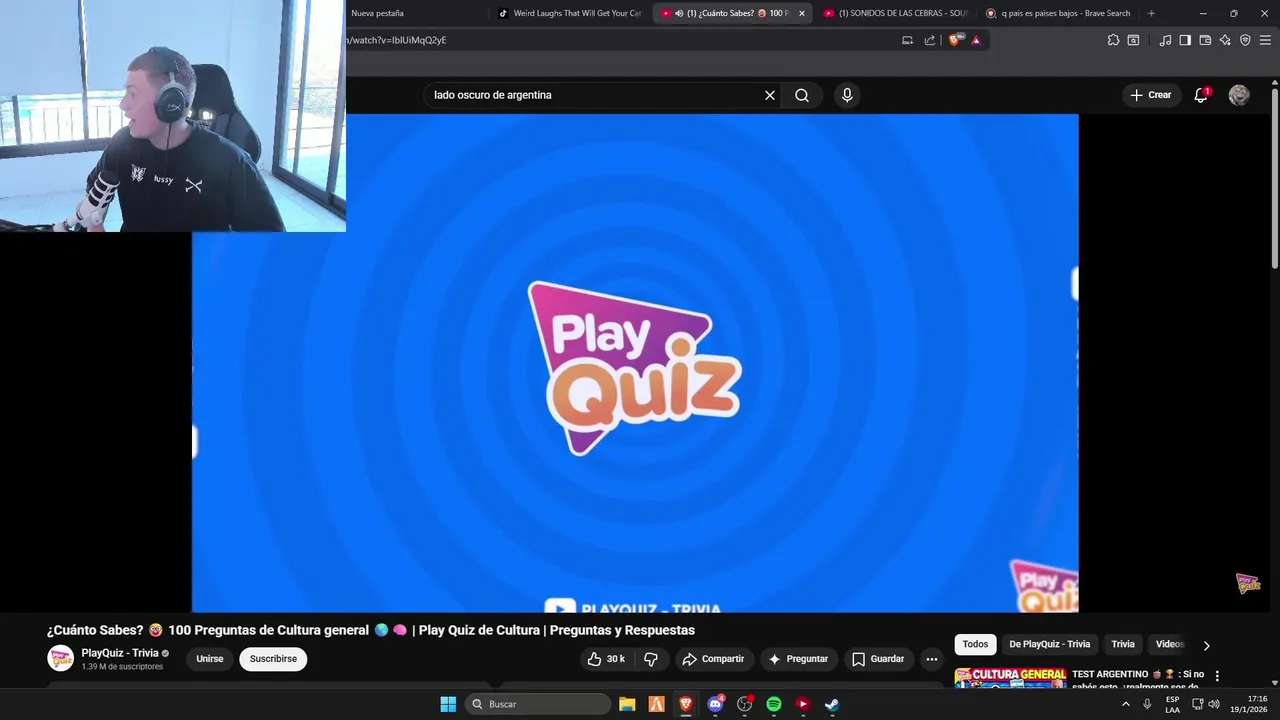Image resolution: width=1280 pixels, height=720 pixels.
Task: Switch to Weird Laughs TikTok tab
Action: pos(571,13)
